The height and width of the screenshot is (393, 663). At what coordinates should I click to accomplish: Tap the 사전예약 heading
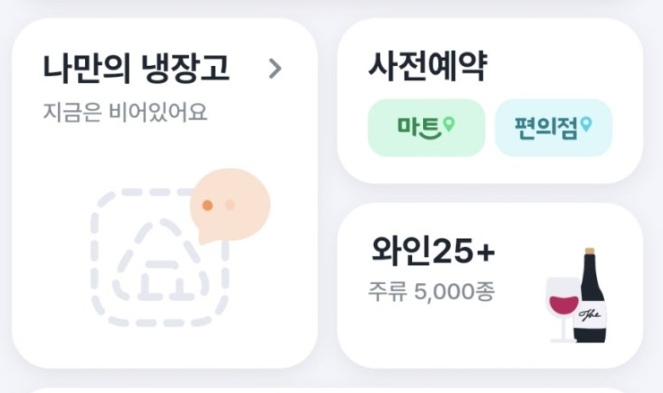tap(428, 66)
